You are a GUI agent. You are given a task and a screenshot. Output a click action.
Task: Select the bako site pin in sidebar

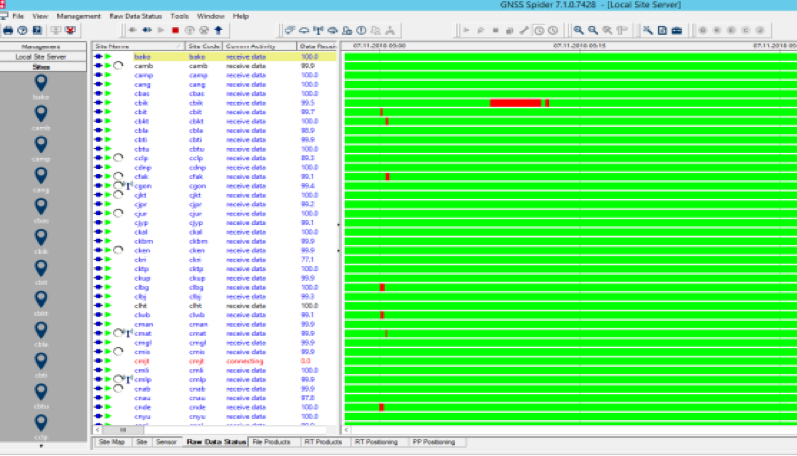click(x=41, y=84)
